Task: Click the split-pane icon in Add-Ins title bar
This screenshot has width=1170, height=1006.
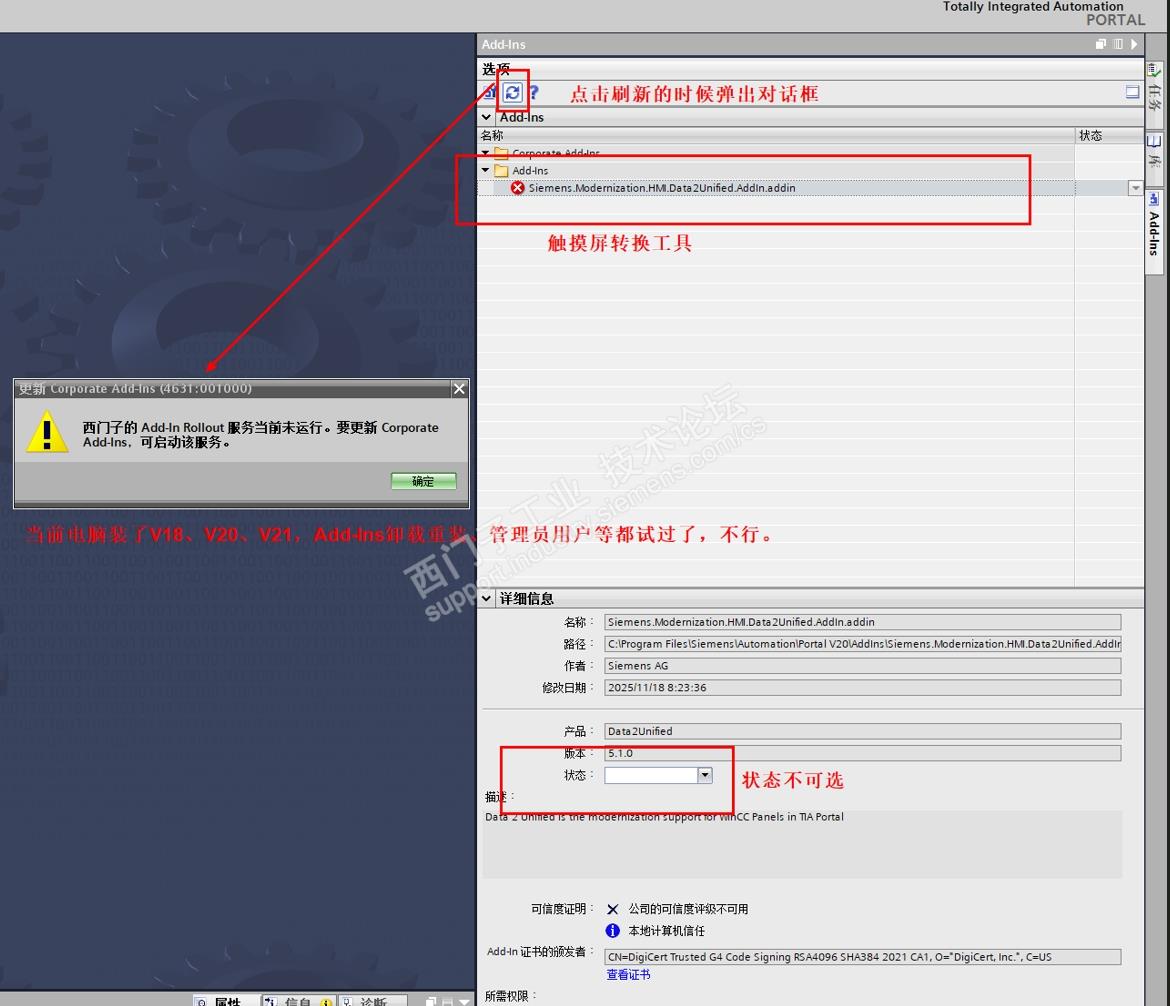Action: coord(1118,44)
